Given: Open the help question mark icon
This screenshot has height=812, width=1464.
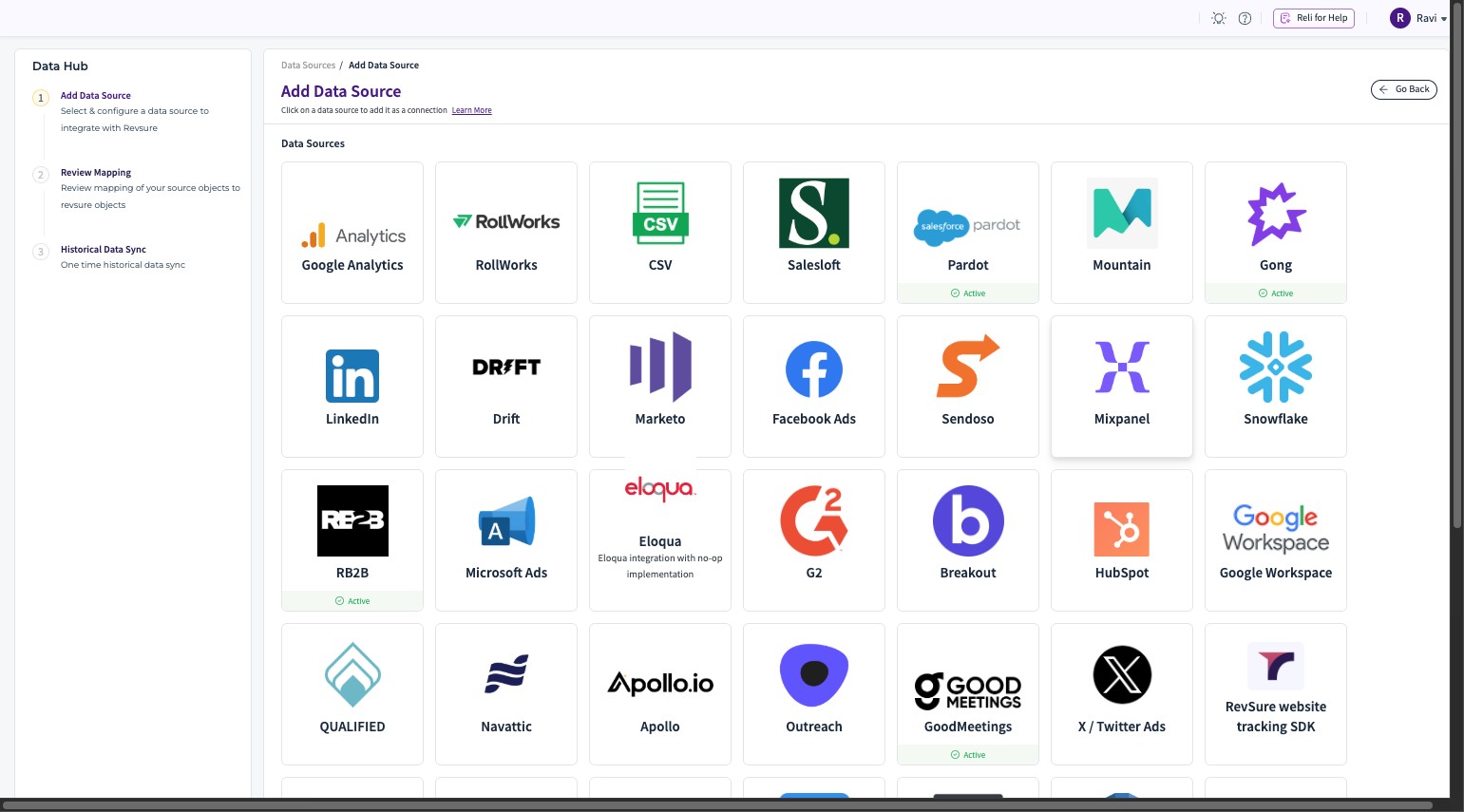Looking at the screenshot, I should (1245, 18).
